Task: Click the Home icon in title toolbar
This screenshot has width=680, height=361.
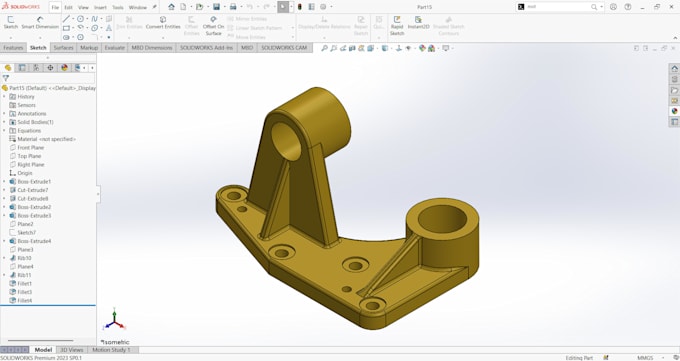Action: [x=171, y=7]
